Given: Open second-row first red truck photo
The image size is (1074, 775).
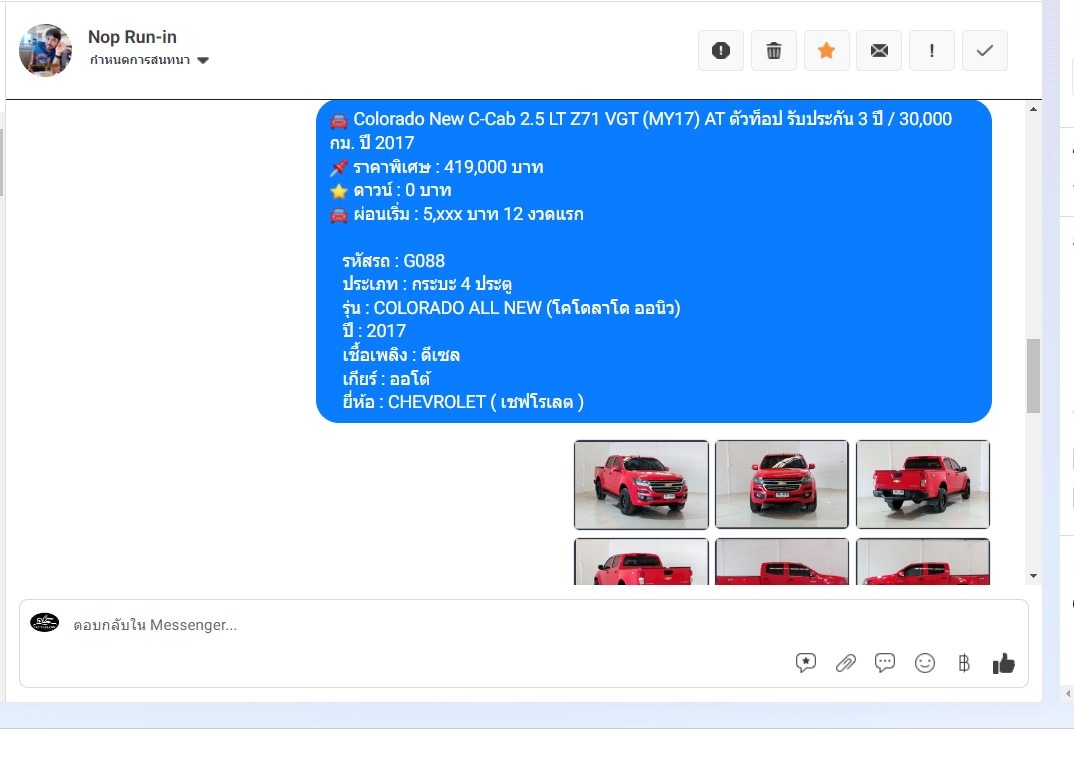Looking at the screenshot, I should click(x=641, y=561).
